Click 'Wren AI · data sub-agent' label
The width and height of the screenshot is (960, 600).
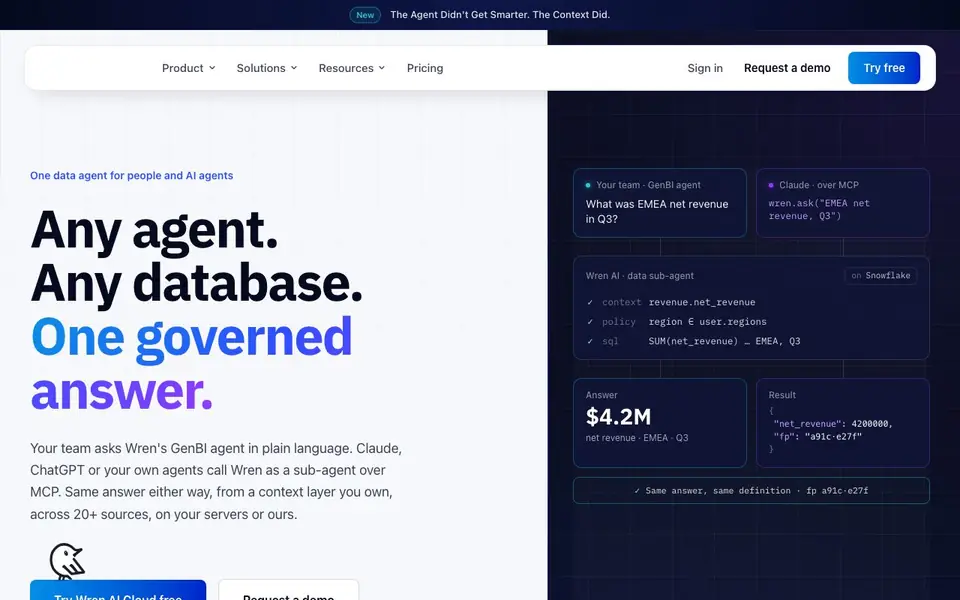(639, 276)
